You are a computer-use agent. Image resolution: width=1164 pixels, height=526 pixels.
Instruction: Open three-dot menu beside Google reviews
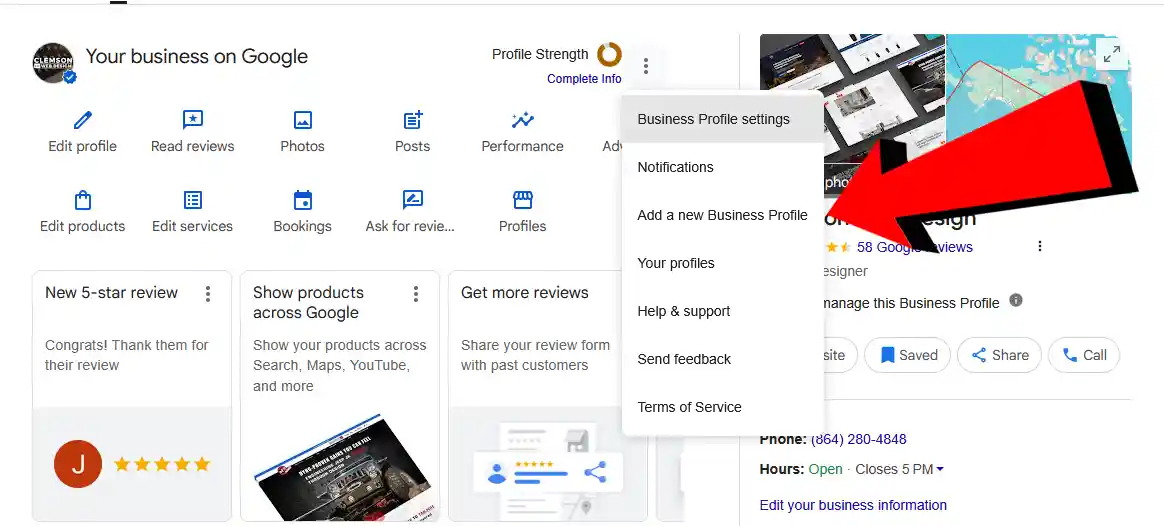(1040, 246)
